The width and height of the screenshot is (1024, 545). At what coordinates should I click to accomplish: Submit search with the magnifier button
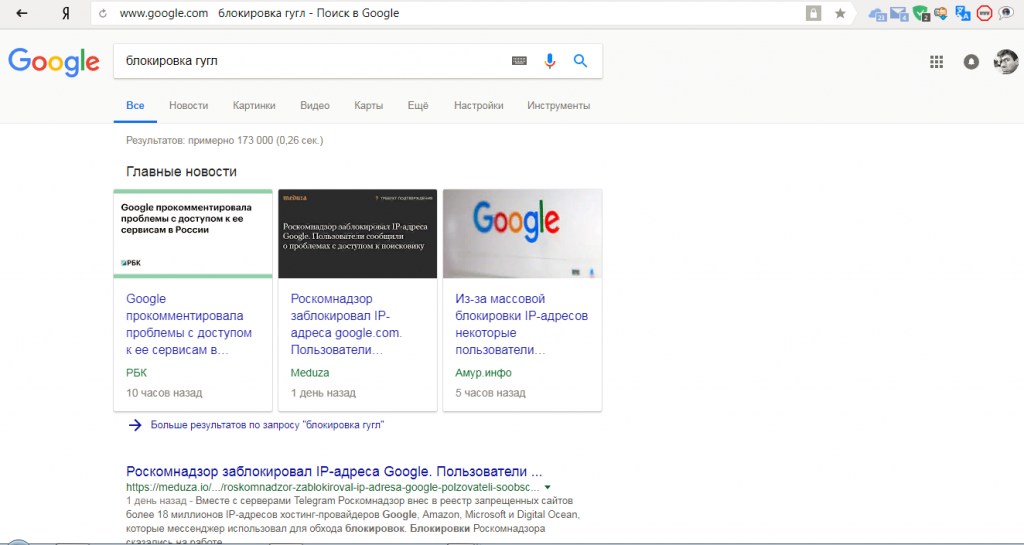tap(580, 61)
